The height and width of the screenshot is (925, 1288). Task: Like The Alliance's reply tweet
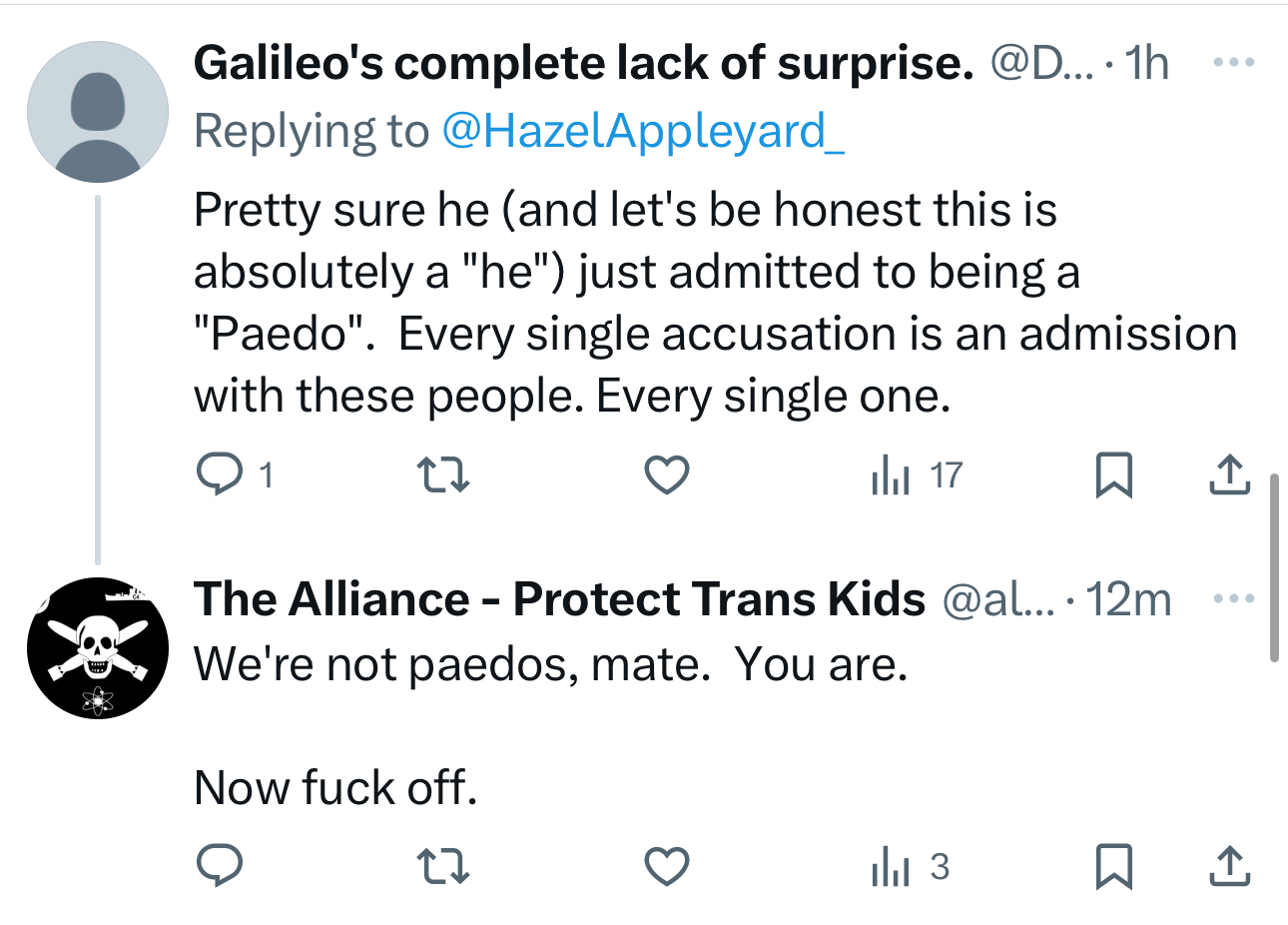666,866
